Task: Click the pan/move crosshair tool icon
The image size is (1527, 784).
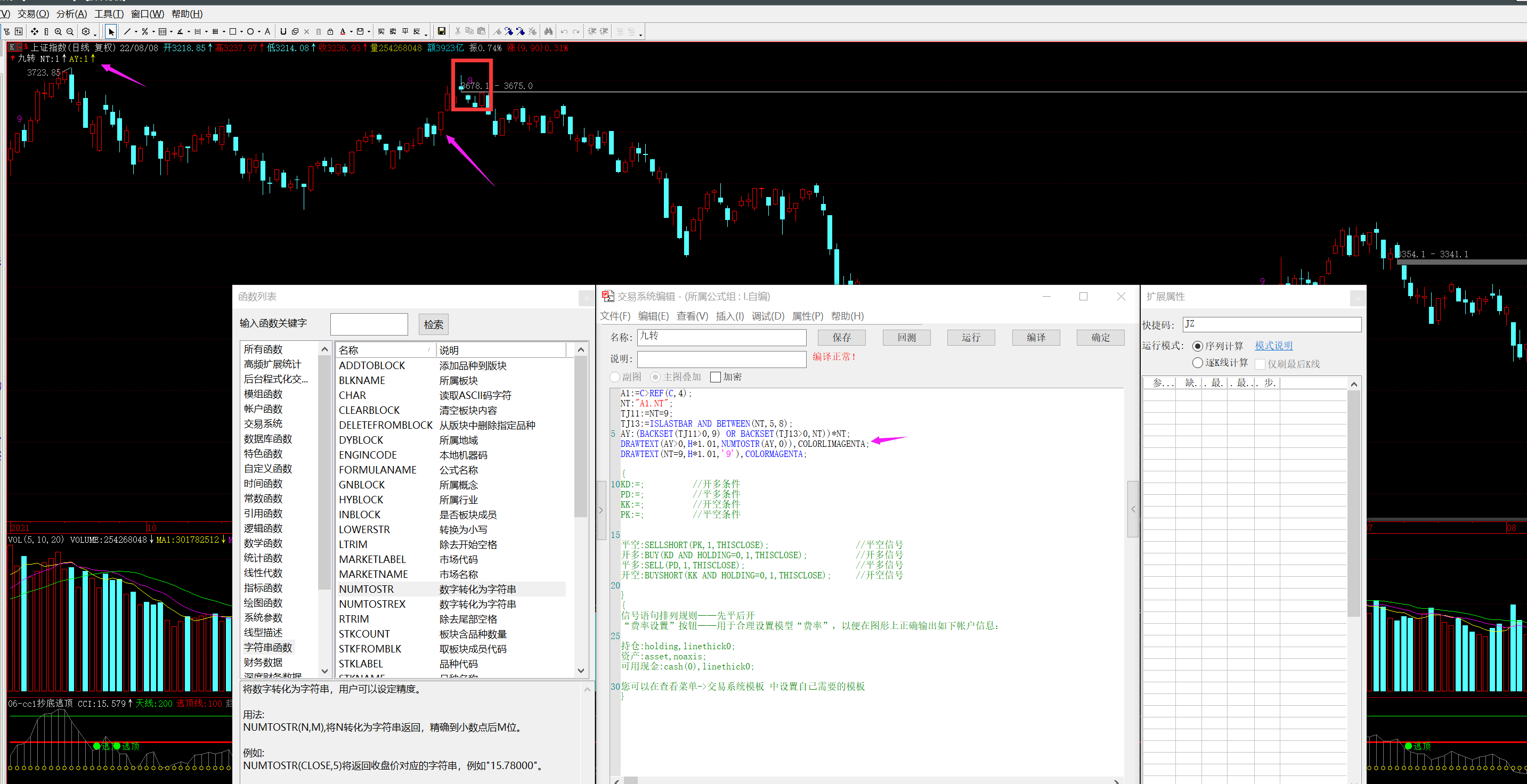Action: click(x=35, y=31)
